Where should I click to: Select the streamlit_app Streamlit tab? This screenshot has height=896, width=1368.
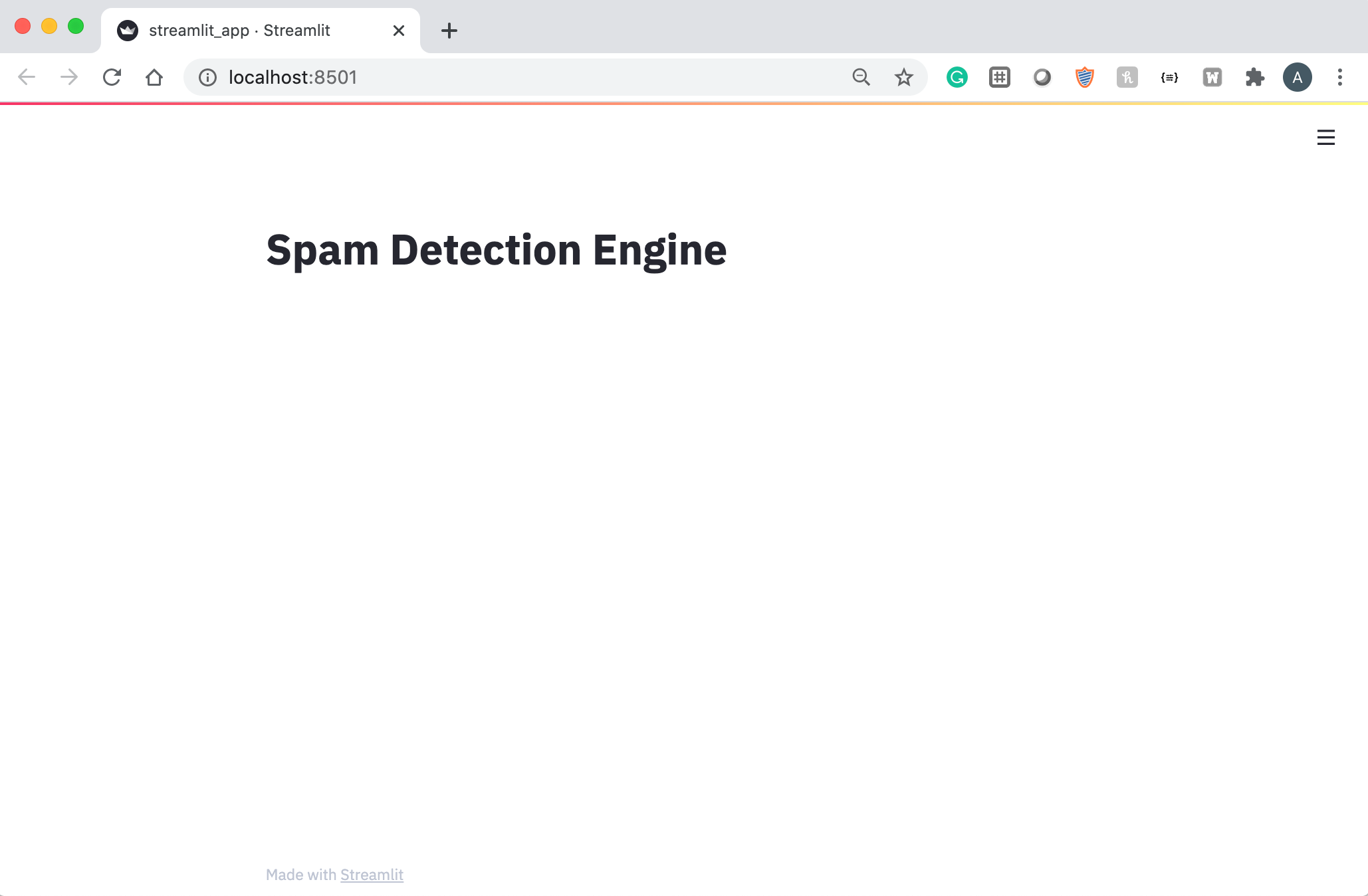[239, 31]
